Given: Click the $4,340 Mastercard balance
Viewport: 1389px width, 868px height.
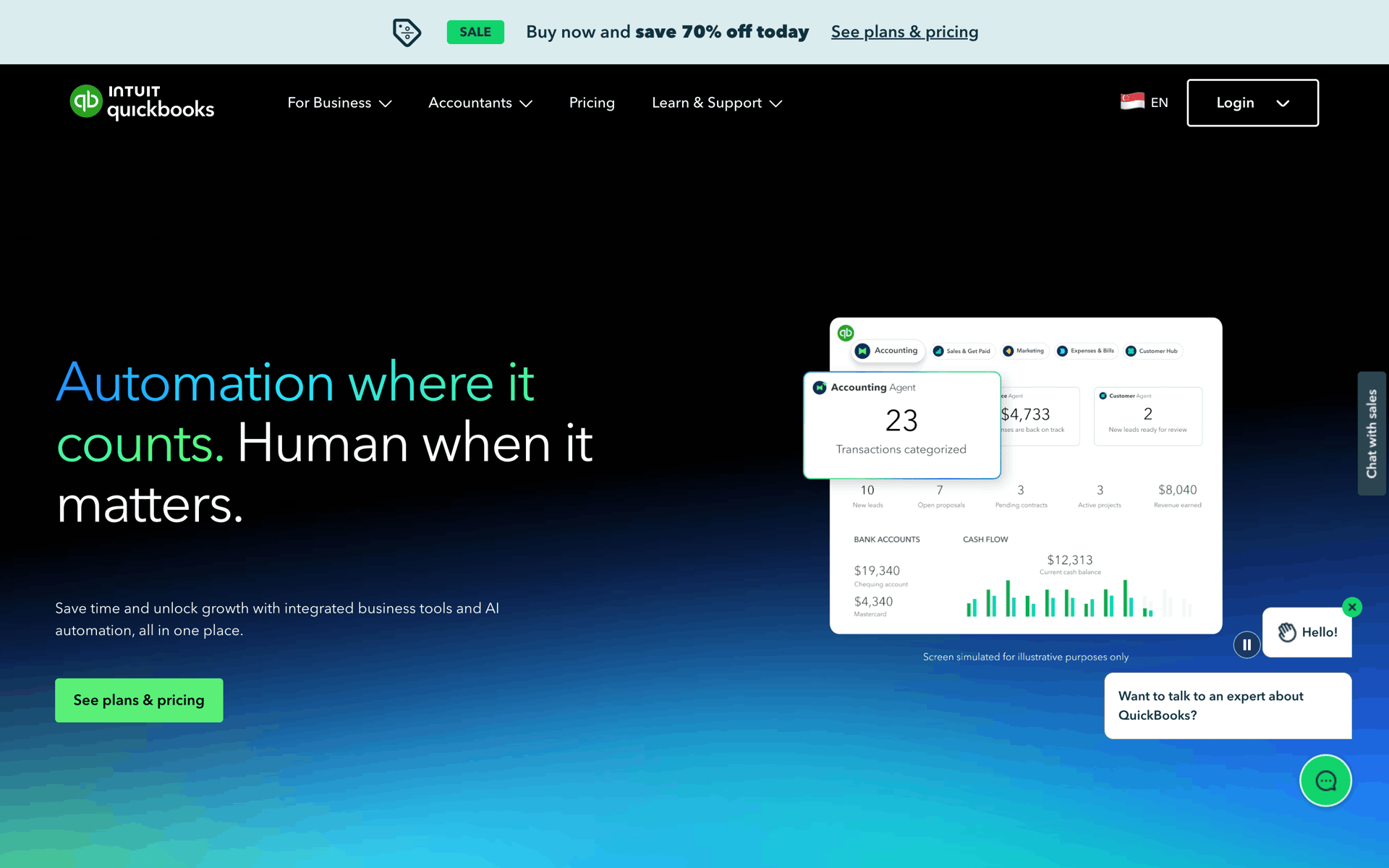Looking at the screenshot, I should click(873, 606).
